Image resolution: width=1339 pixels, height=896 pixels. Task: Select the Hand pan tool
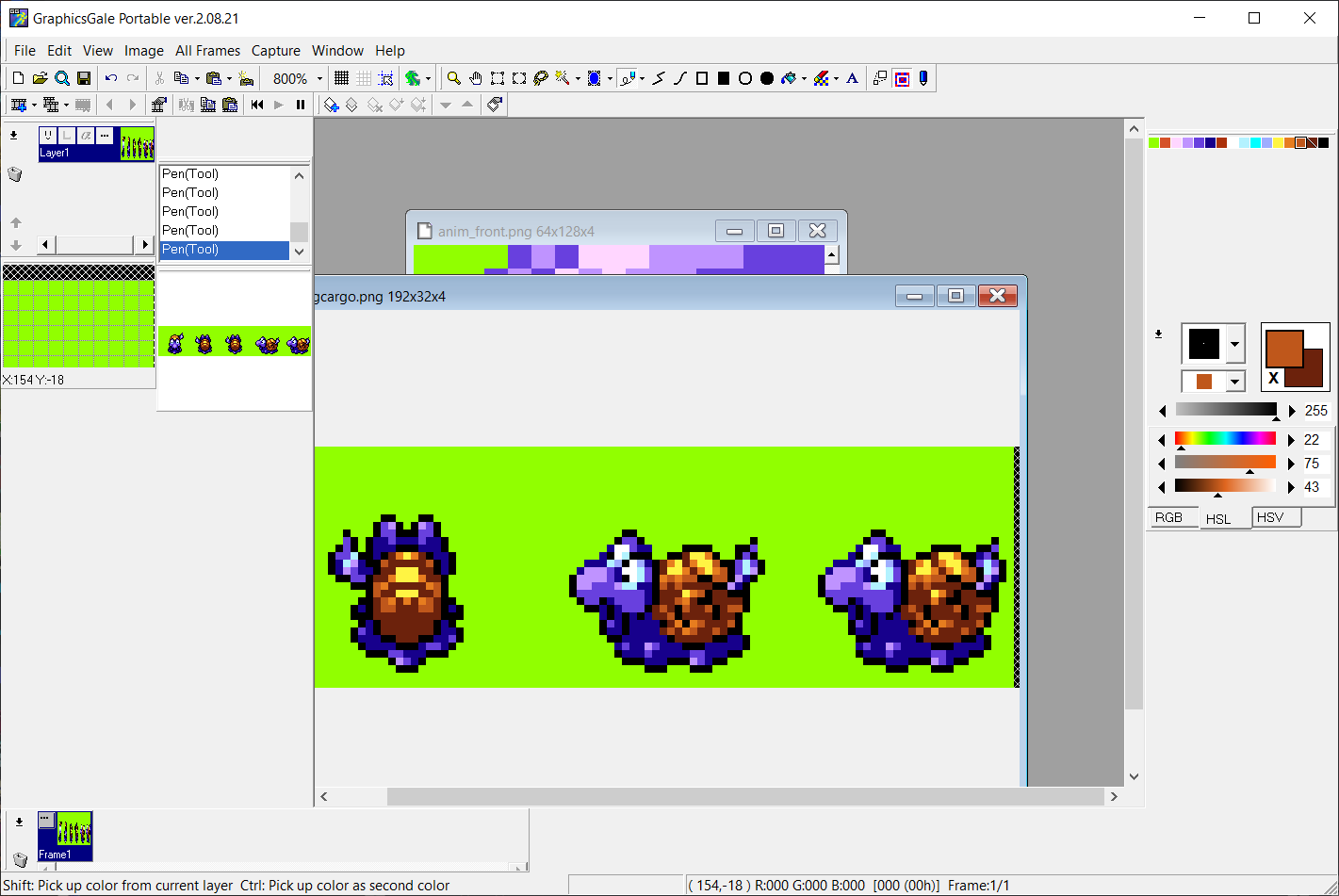(476, 78)
